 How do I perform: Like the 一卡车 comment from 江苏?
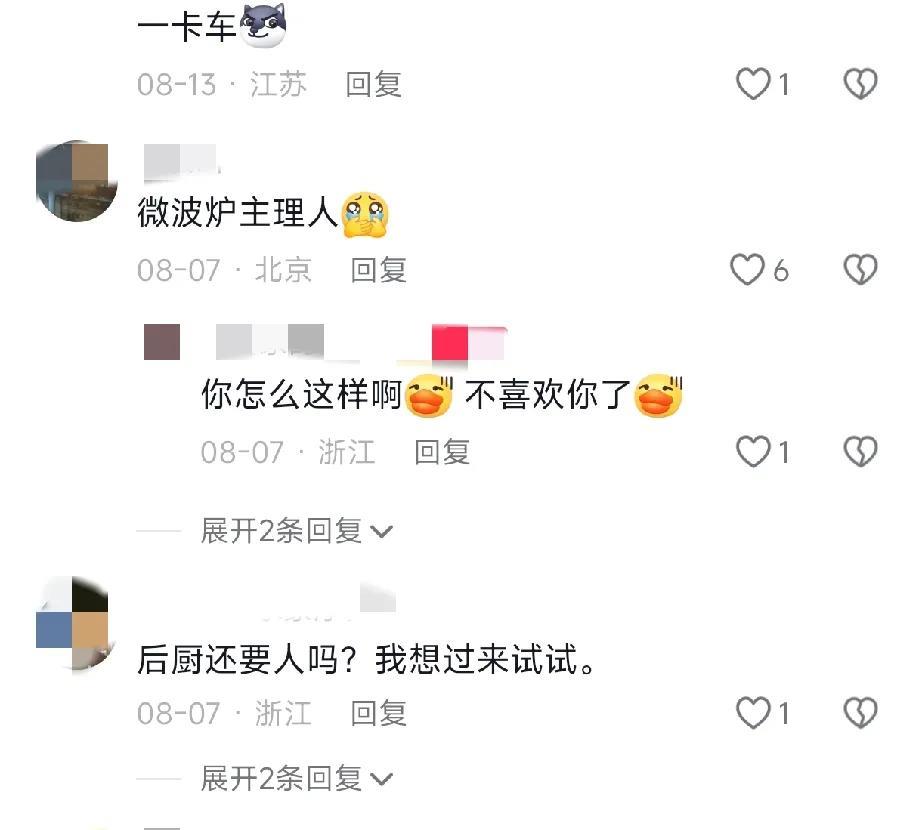tap(753, 83)
